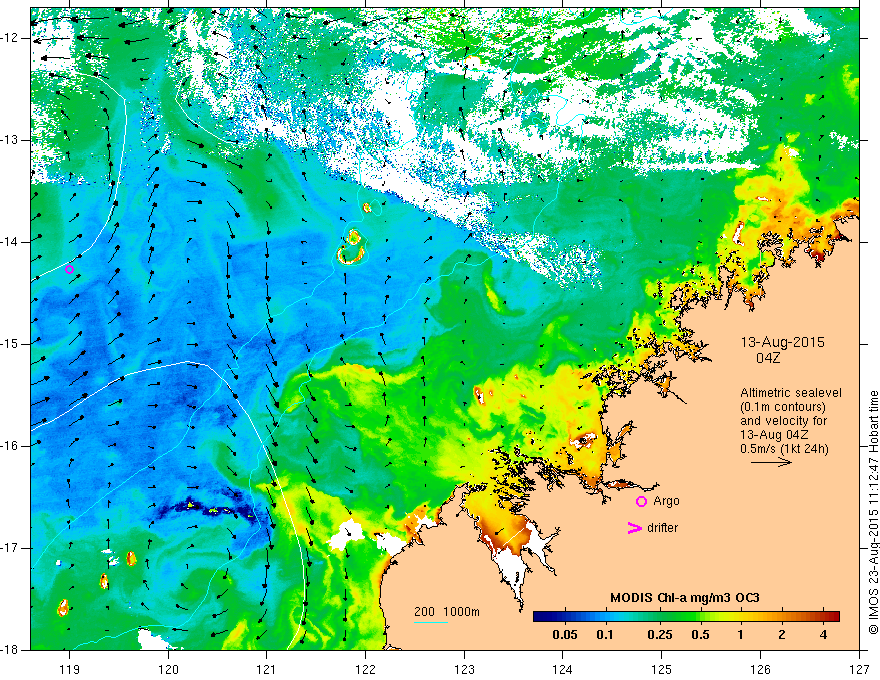Click the magenta Argo circle in legend
Image resolution: width=880 pixels, height=680 pixels.
(x=641, y=502)
